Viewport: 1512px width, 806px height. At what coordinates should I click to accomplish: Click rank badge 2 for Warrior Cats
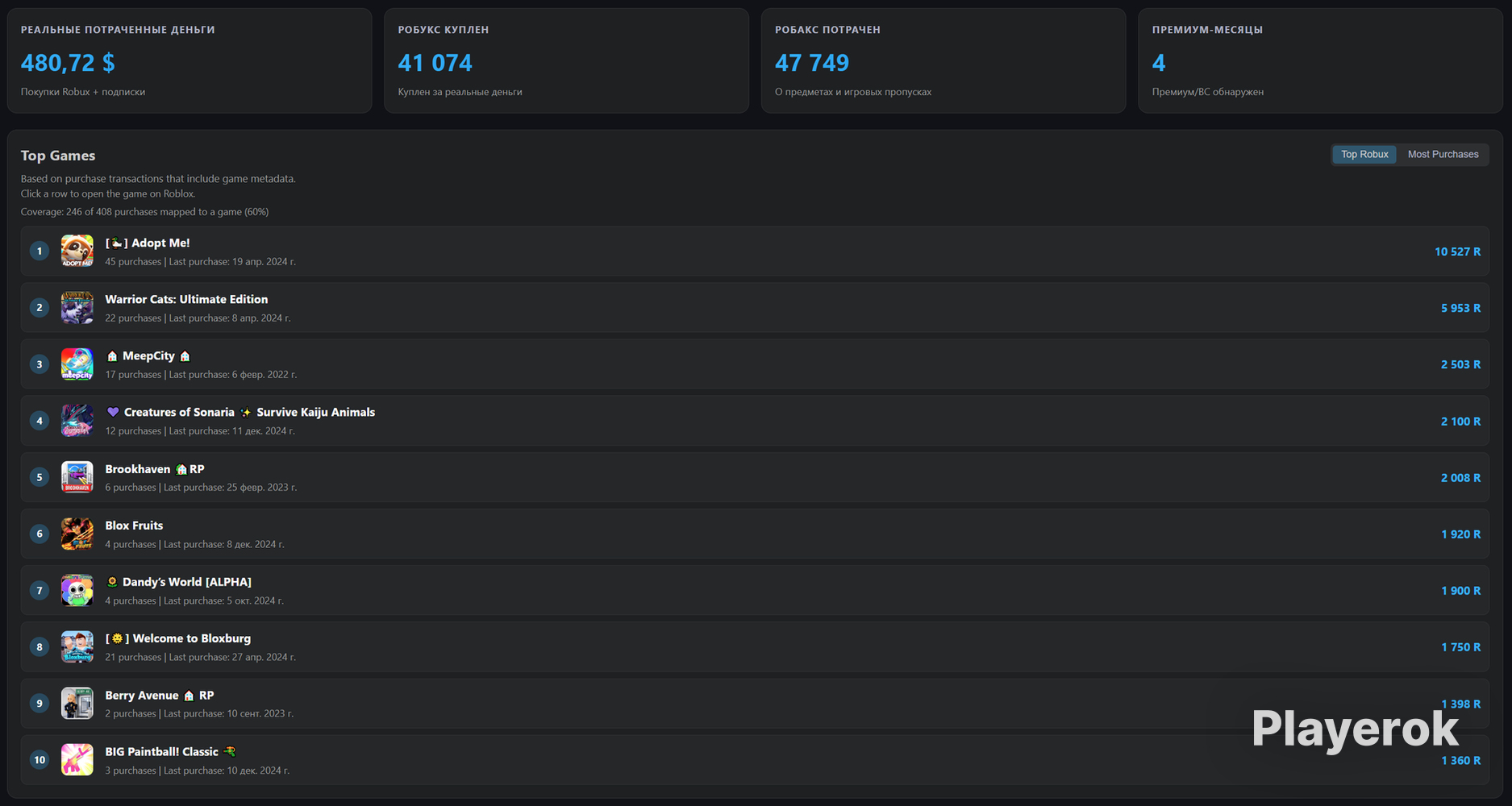pyautogui.click(x=40, y=308)
